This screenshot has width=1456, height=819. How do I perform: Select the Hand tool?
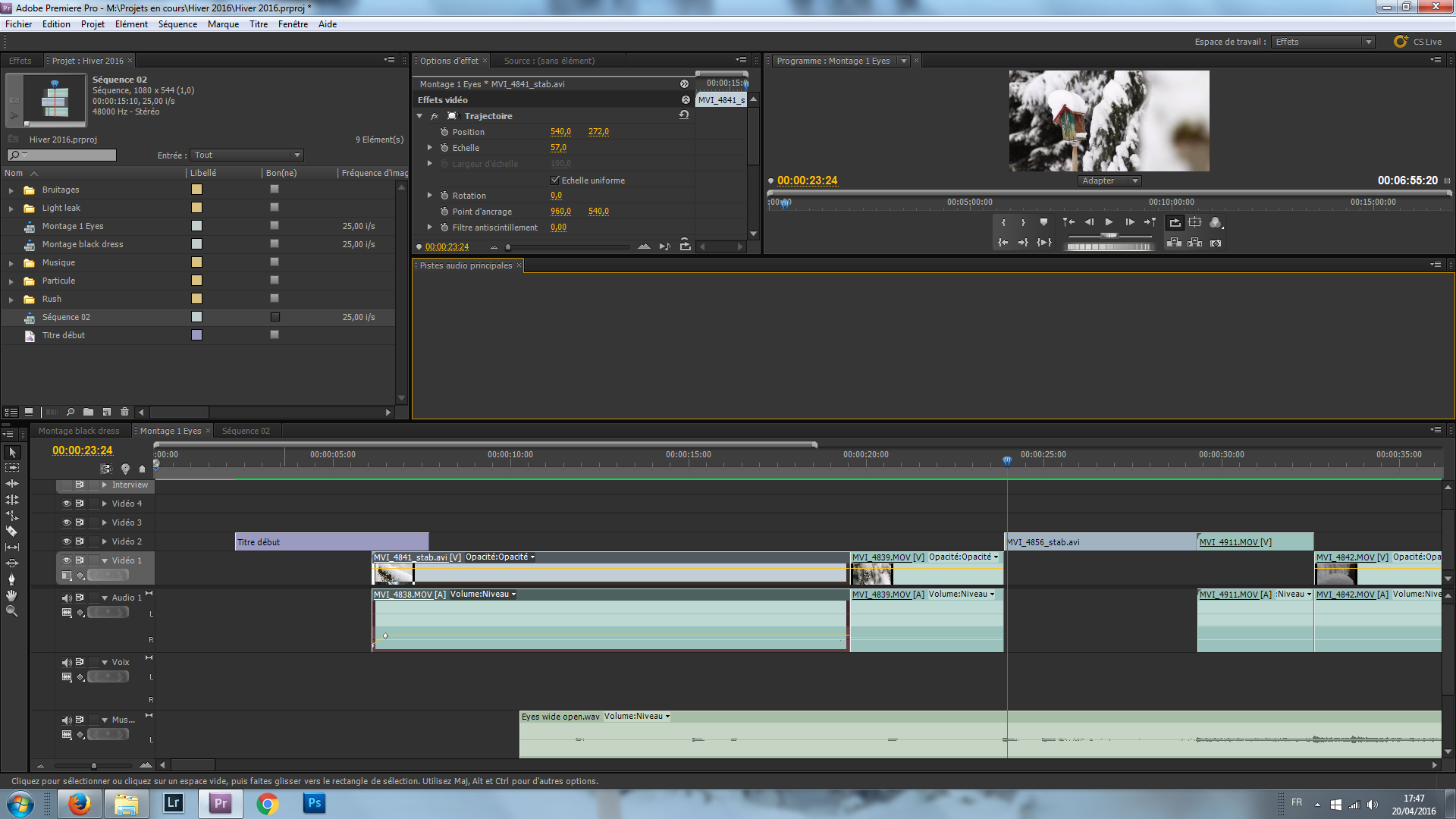point(12,595)
